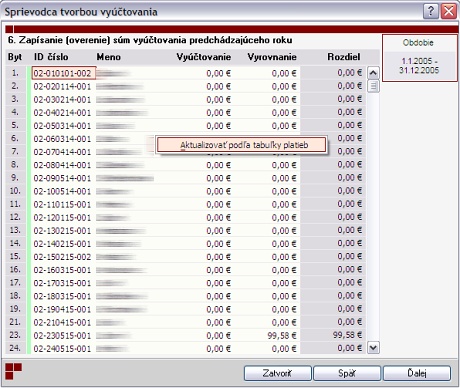Select ID cell 02-170315-001
Viewport: 460px width, 388px height.
tap(62, 283)
